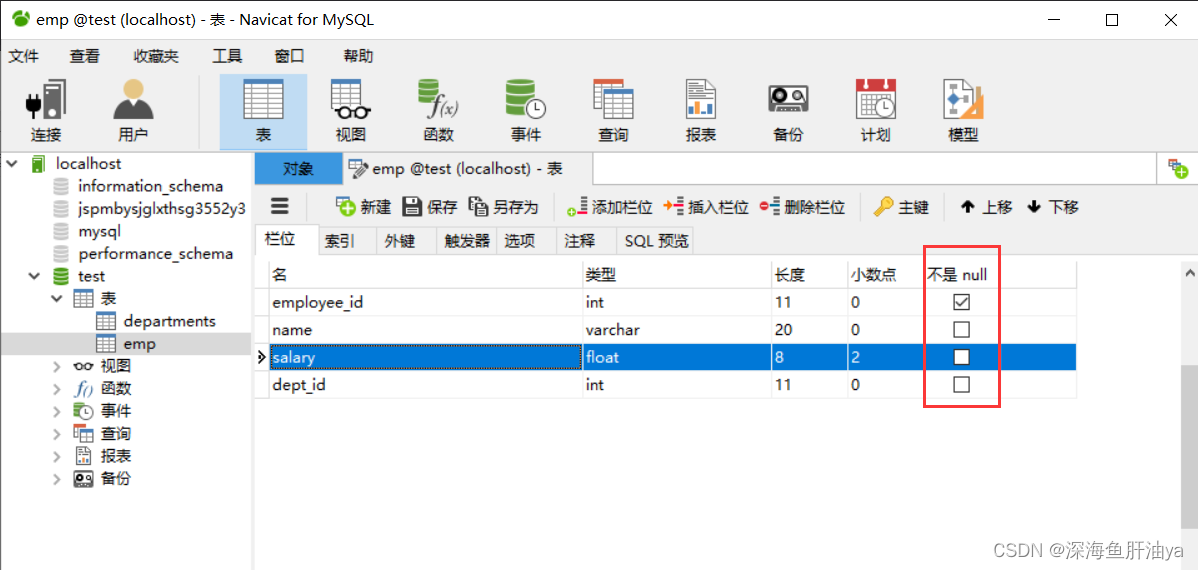
Task: Open the 工具 (Tools) menu
Action: pos(227,57)
